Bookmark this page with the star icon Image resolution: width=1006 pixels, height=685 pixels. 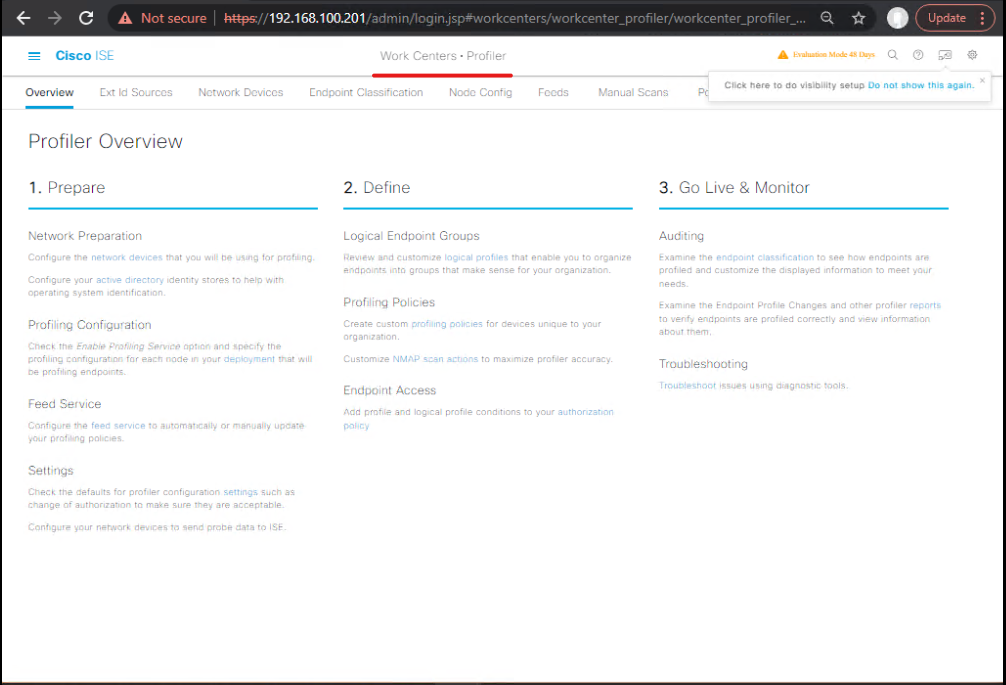click(858, 18)
